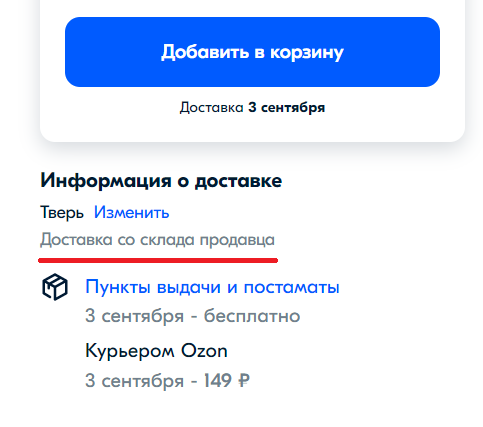Click the 3 сентября - бесплатно pickup line
Viewport: 483px width, 427px height.
[x=193, y=316]
